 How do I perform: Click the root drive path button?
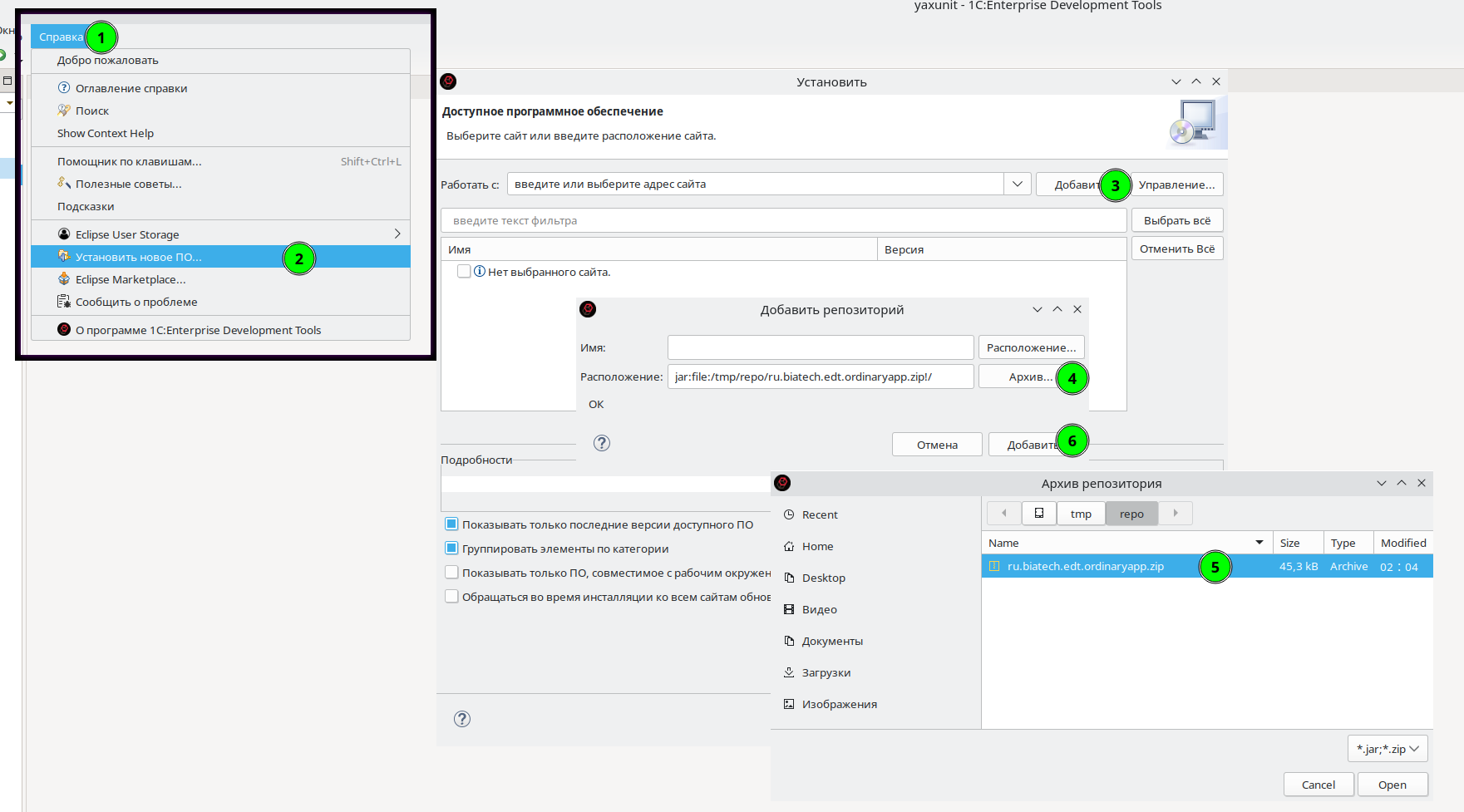tap(1038, 513)
